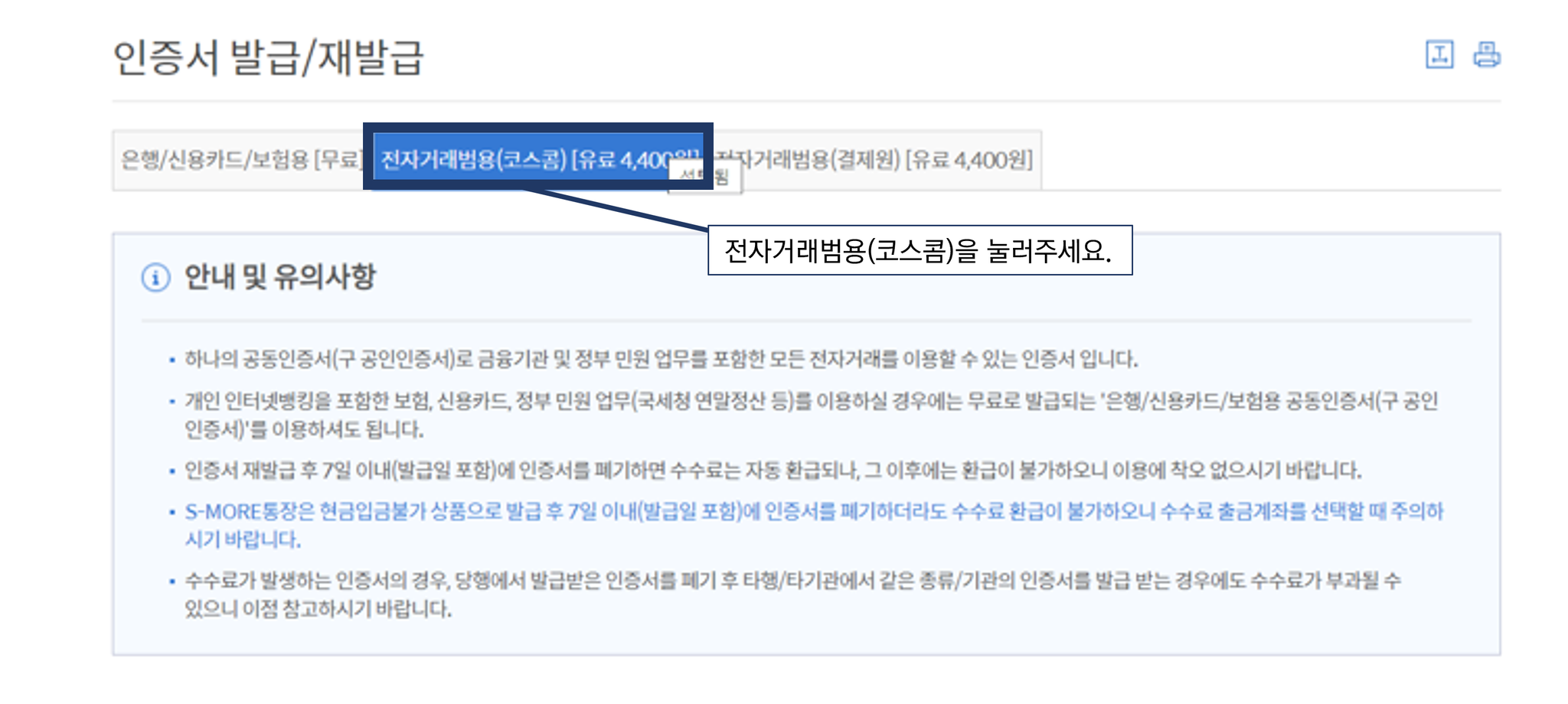Click the notice about 인증서 재발급 후 7일 이내
Viewport: 1568px width, 704px height.
(773, 470)
